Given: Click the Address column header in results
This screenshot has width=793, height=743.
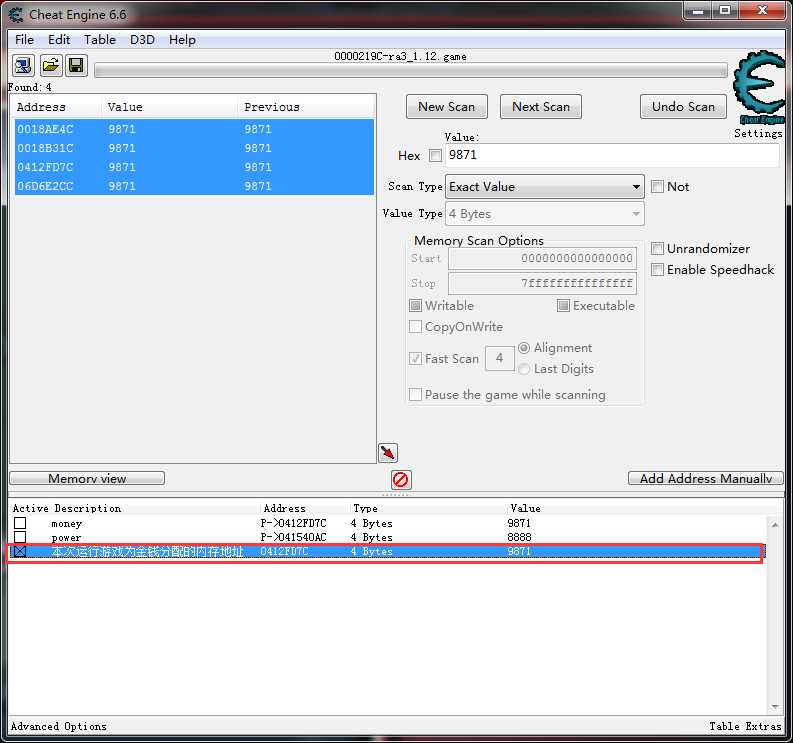Looking at the screenshot, I should click(x=41, y=107).
